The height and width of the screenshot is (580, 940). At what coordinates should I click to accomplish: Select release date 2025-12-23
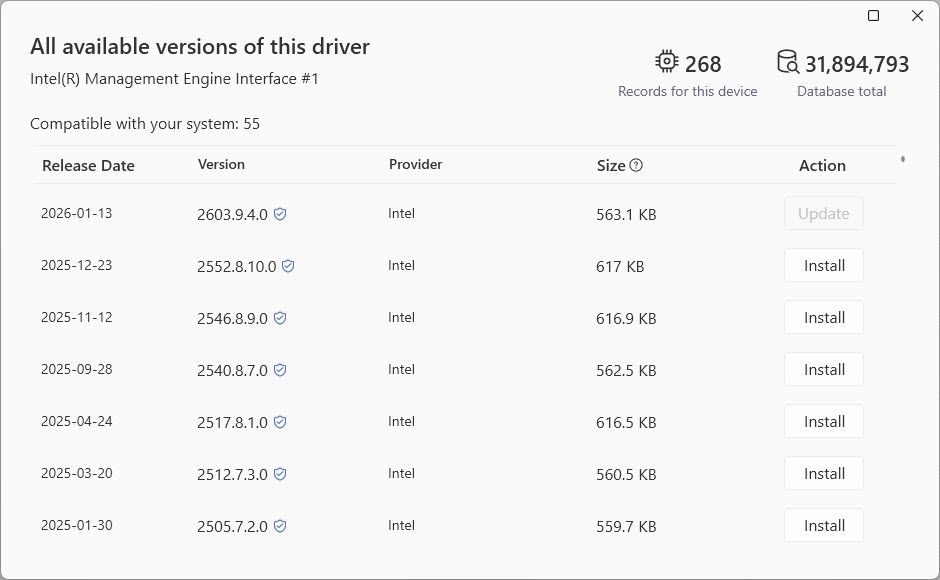(x=77, y=265)
